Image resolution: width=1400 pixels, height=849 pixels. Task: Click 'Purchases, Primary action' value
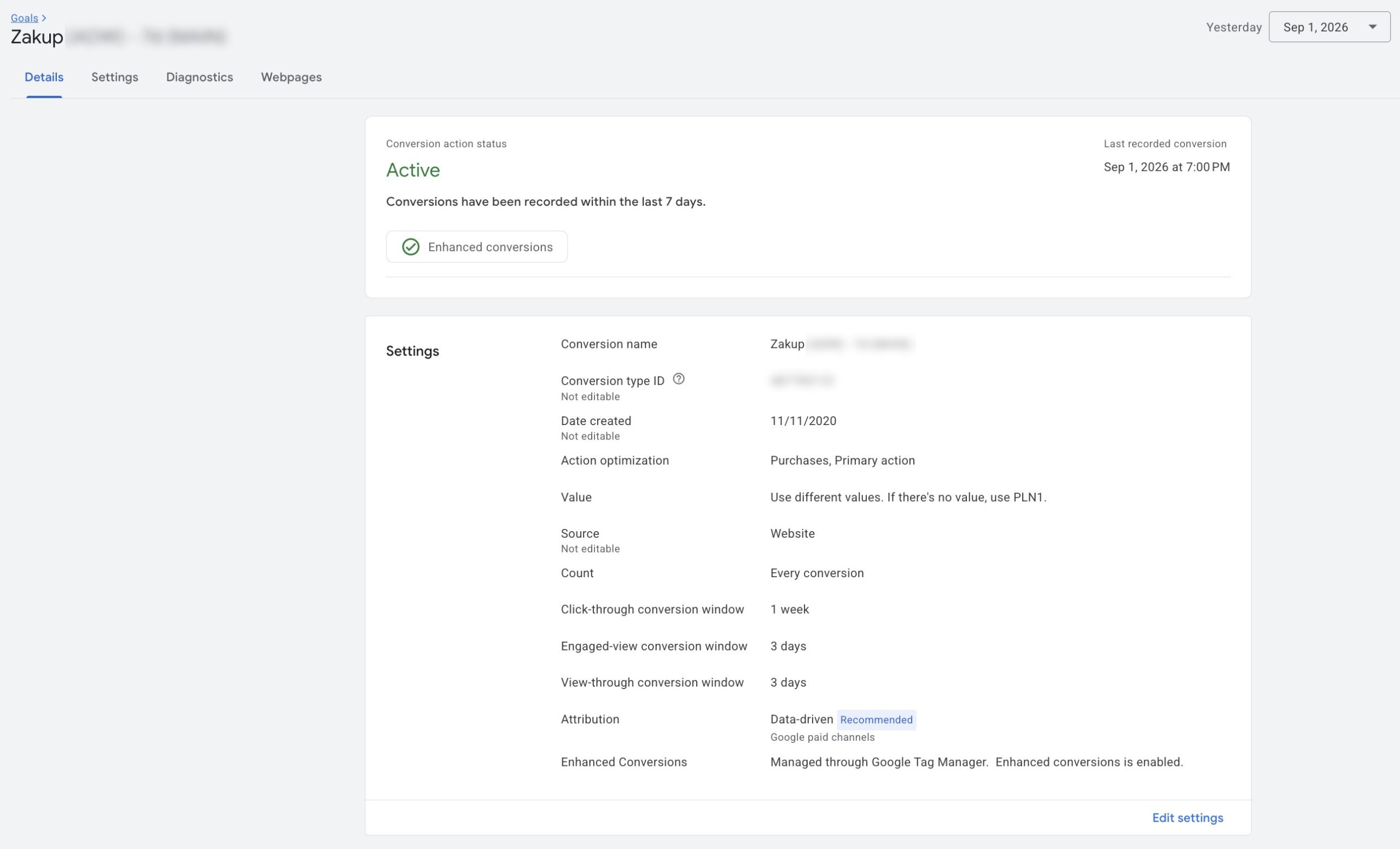click(843, 461)
